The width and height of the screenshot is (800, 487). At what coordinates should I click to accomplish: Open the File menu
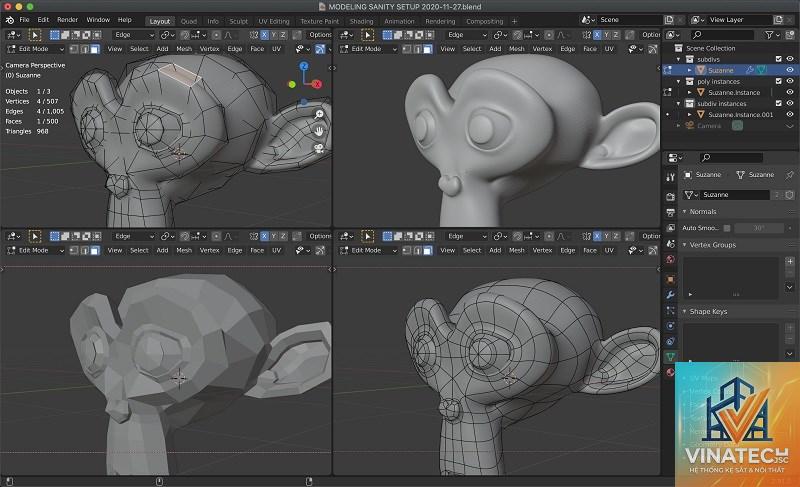pos(24,20)
